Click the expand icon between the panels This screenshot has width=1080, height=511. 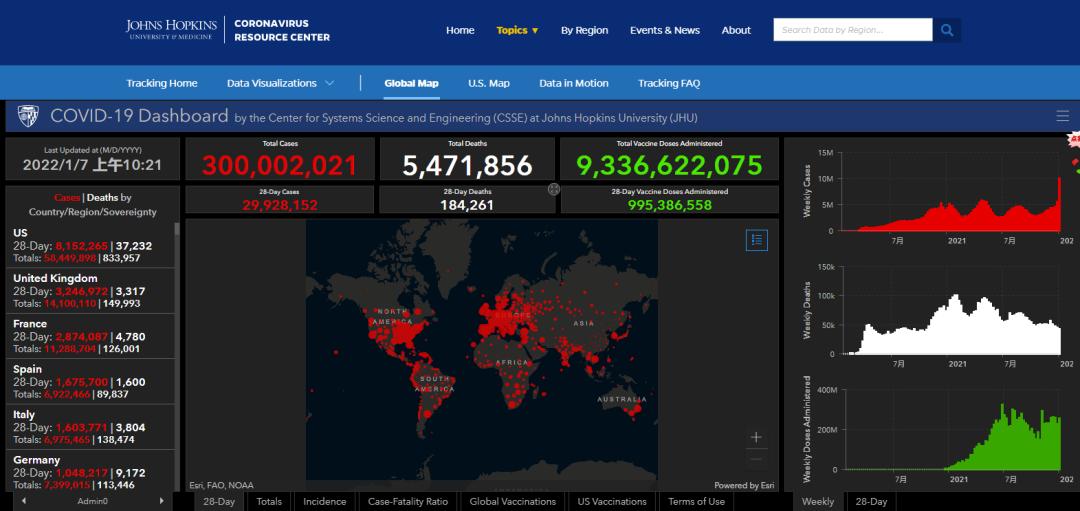(x=554, y=189)
